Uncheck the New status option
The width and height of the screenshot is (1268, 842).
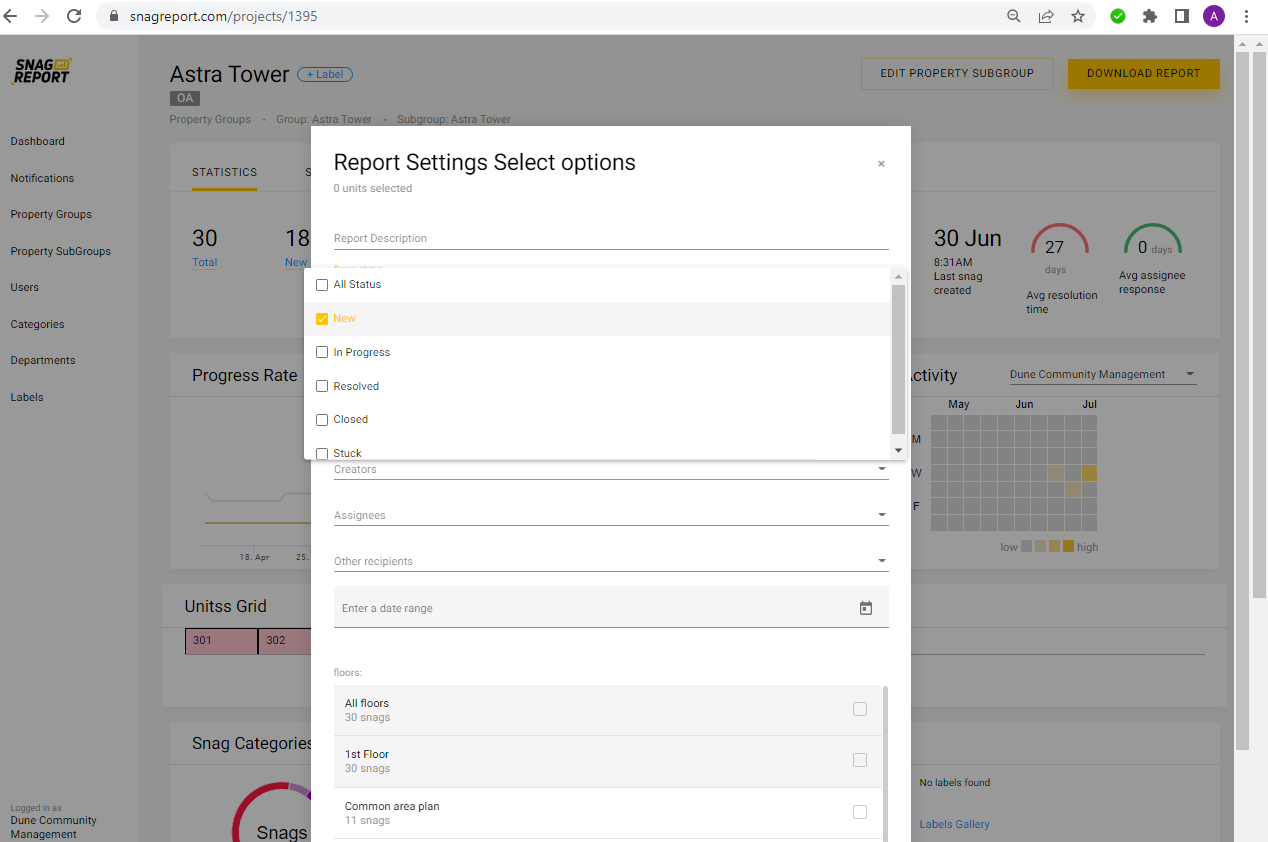coord(322,319)
